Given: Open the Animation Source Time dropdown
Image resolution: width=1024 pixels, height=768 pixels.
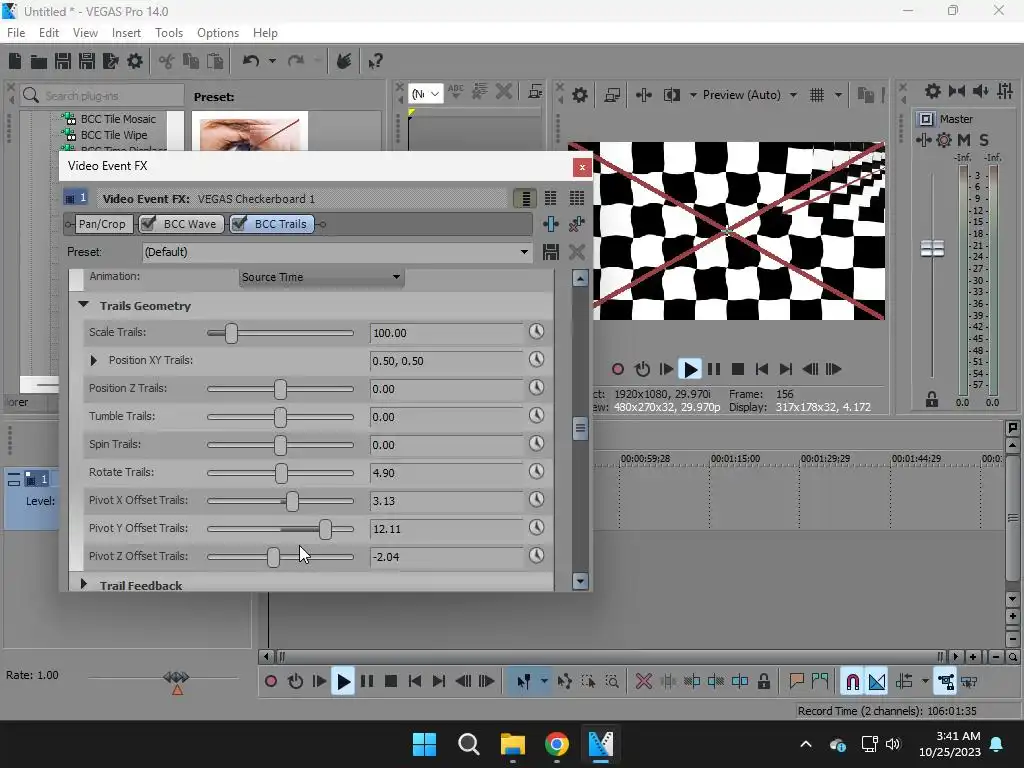Looking at the screenshot, I should tap(321, 277).
